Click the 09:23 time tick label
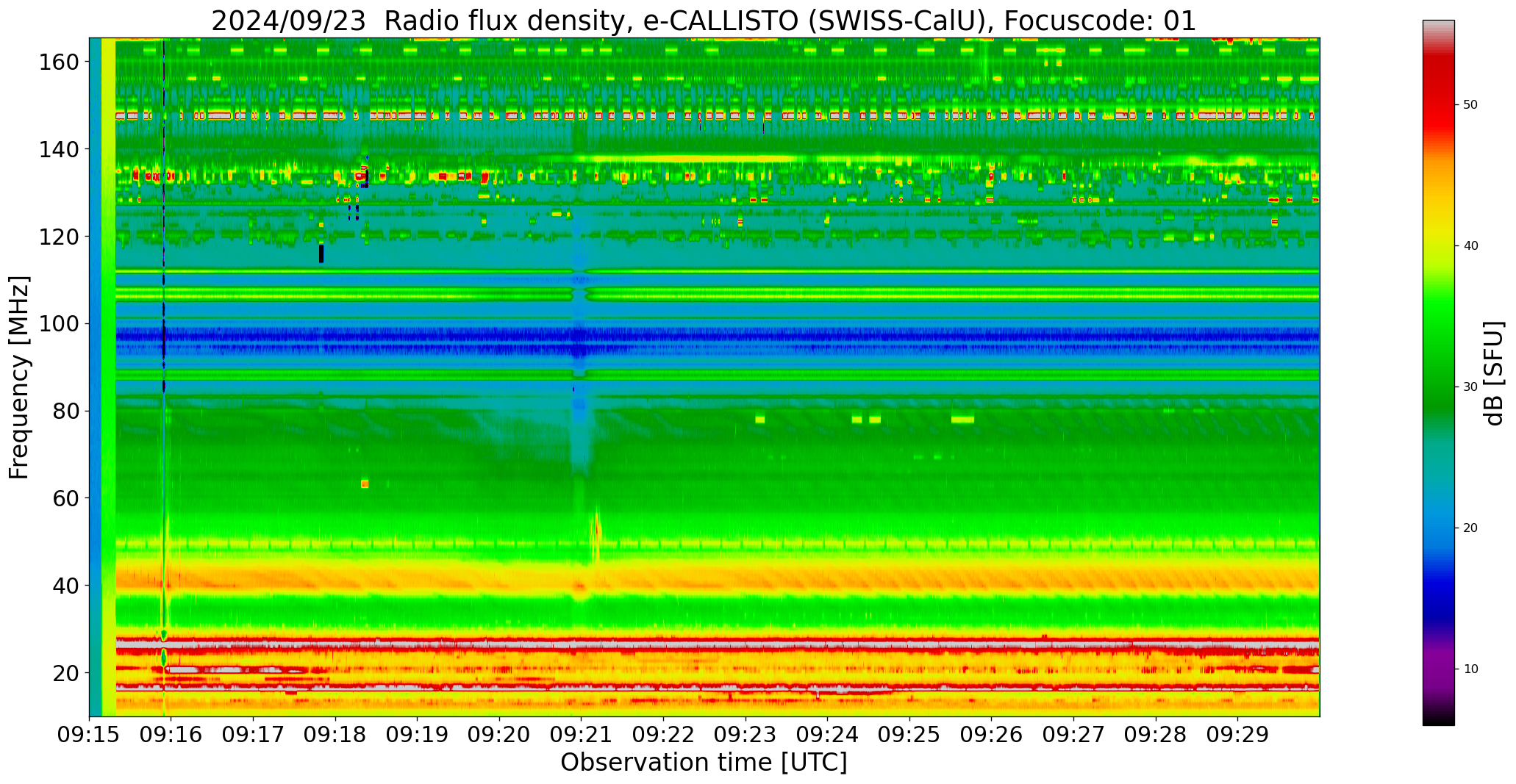This screenshot has width=1516, height=784. (746, 734)
